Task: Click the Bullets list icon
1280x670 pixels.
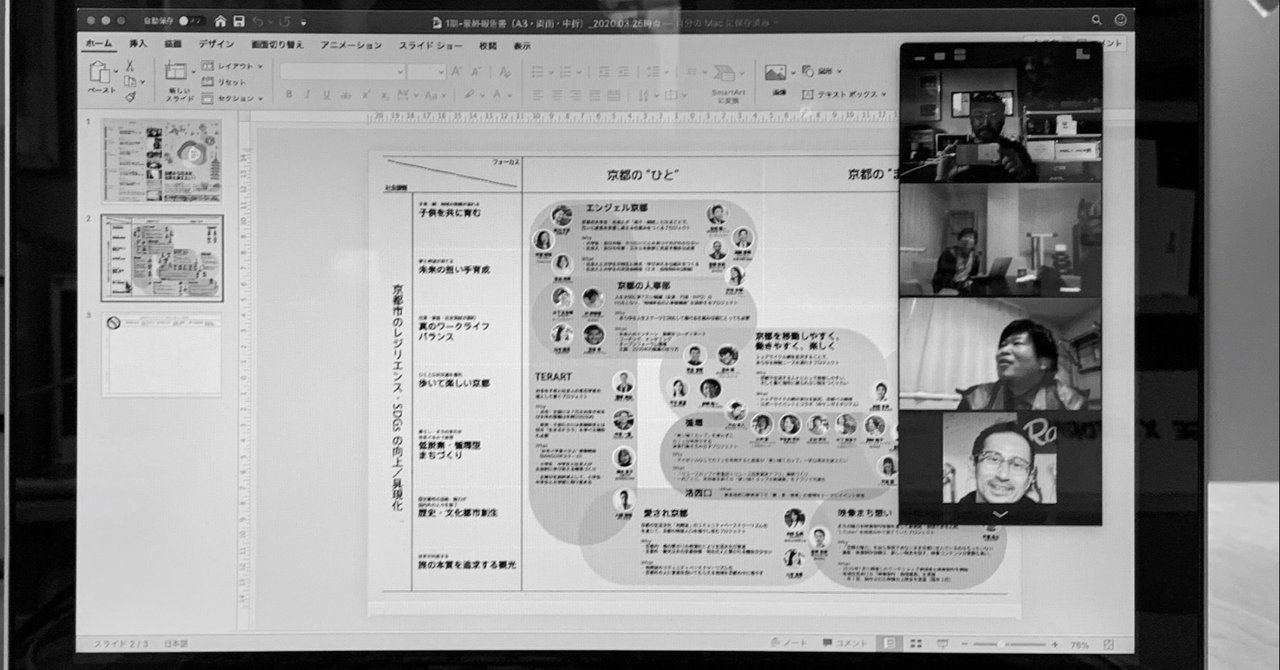Action: tap(537, 72)
